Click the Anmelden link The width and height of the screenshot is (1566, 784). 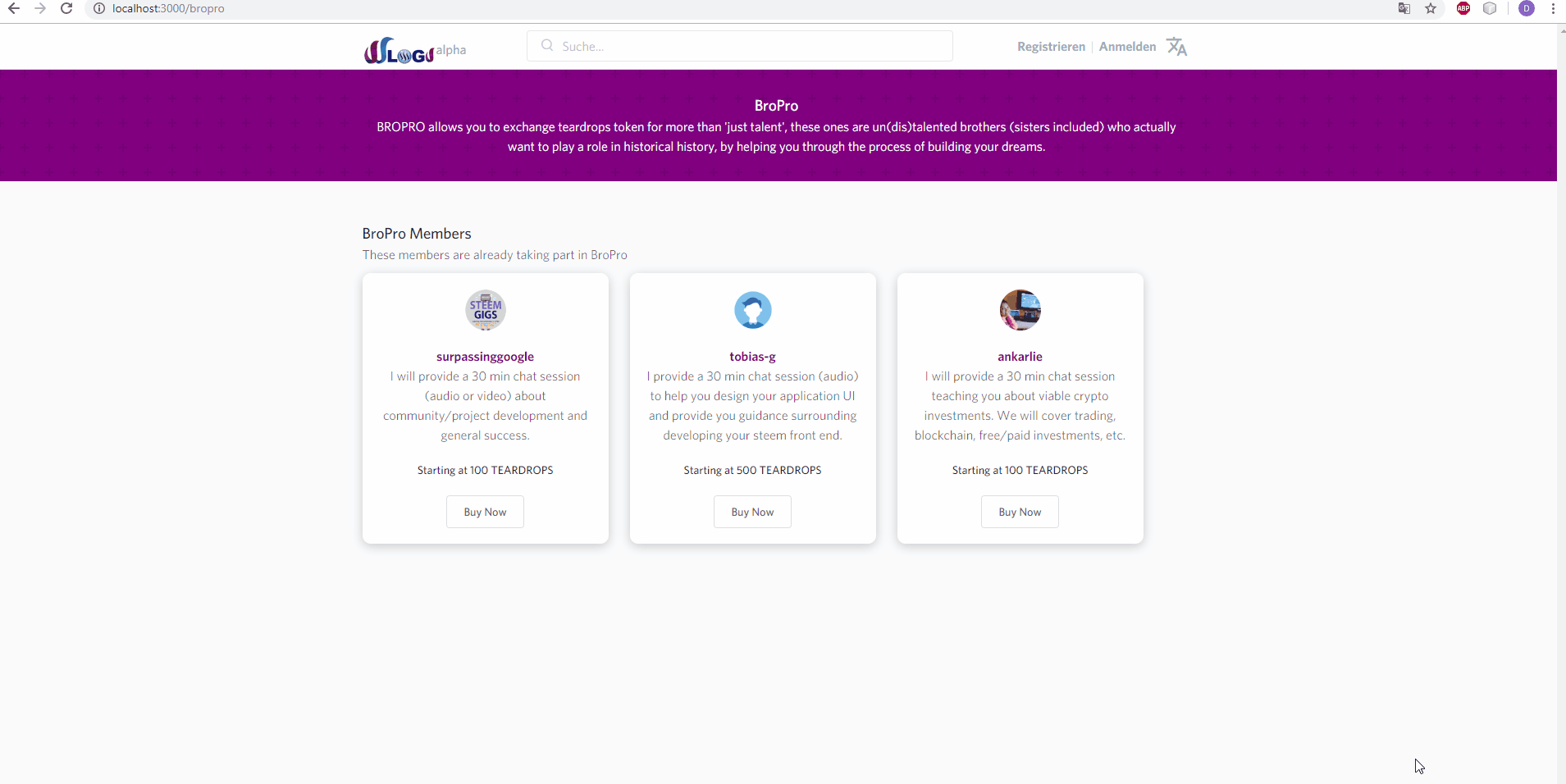pyautogui.click(x=1127, y=47)
